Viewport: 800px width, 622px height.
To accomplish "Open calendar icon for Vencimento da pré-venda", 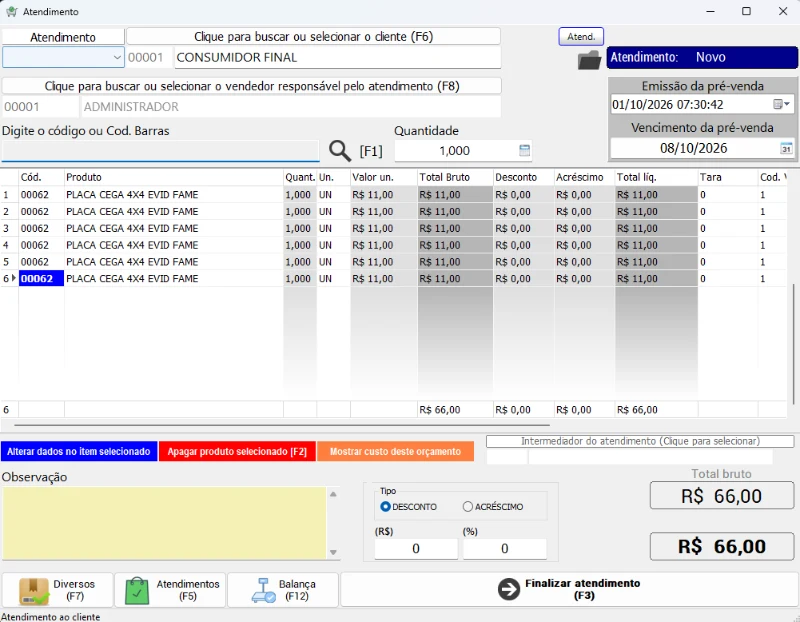I will point(786,148).
